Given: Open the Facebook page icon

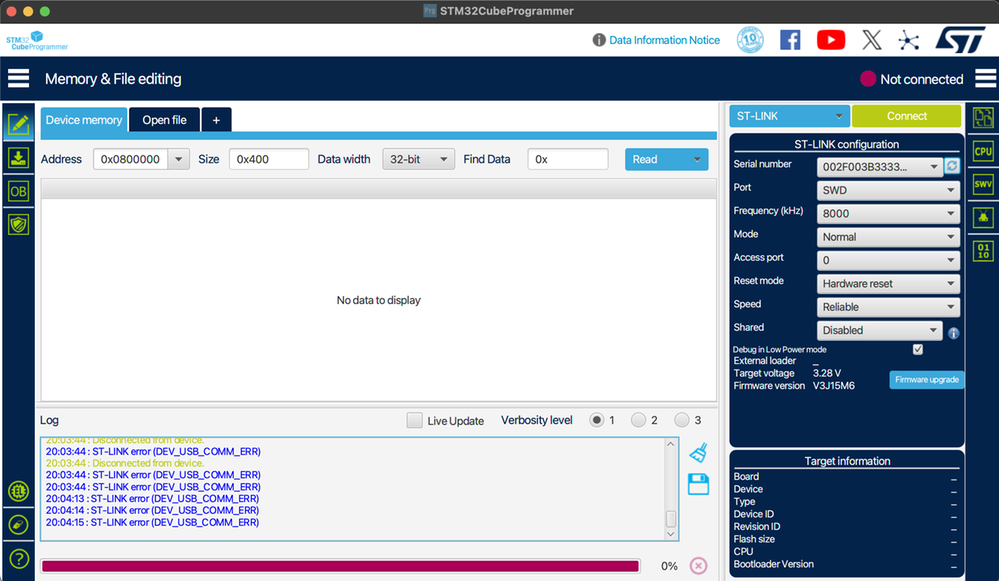Looking at the screenshot, I should [x=790, y=40].
